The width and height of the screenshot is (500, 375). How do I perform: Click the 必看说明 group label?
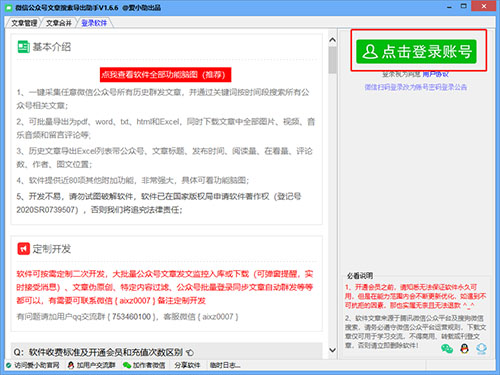(x=360, y=276)
